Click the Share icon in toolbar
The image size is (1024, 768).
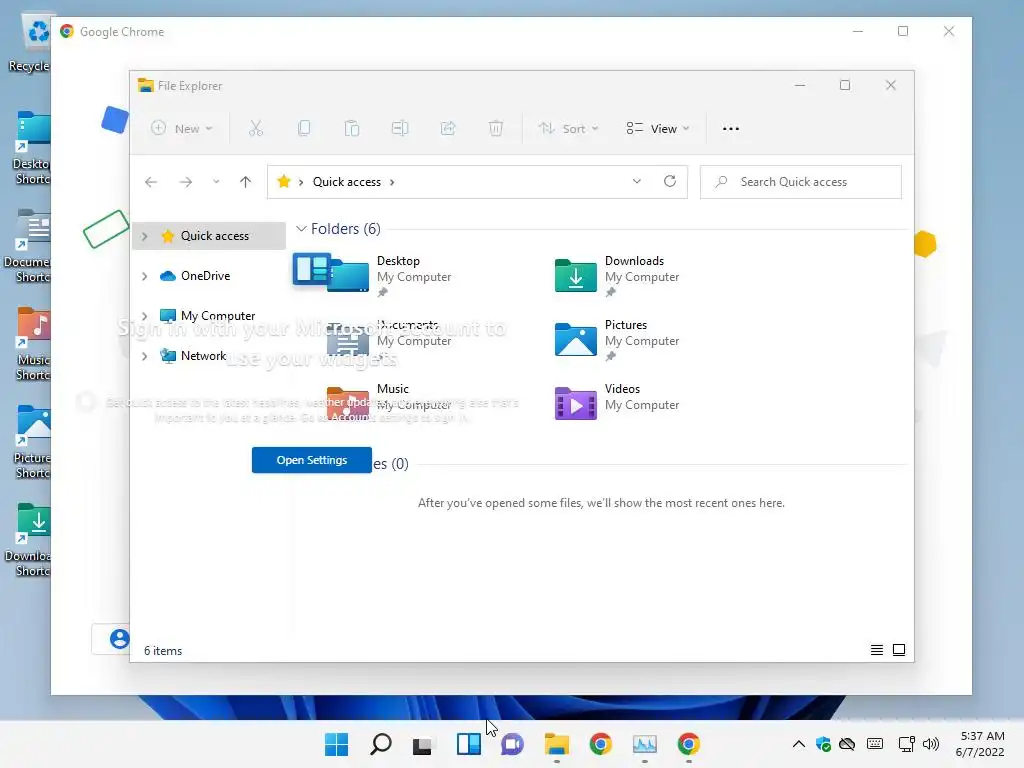[x=448, y=129]
